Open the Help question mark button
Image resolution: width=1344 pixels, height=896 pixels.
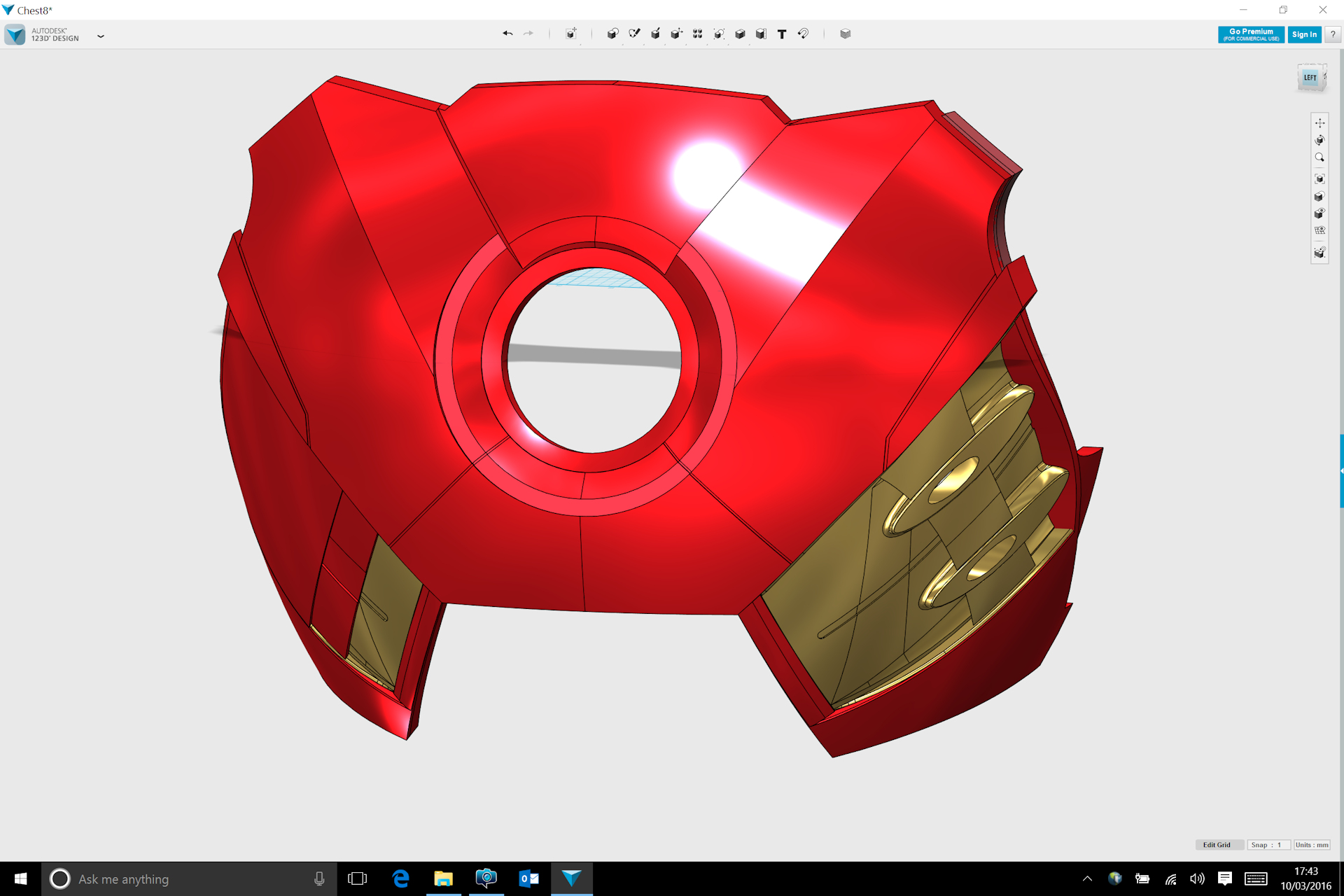point(1333,34)
